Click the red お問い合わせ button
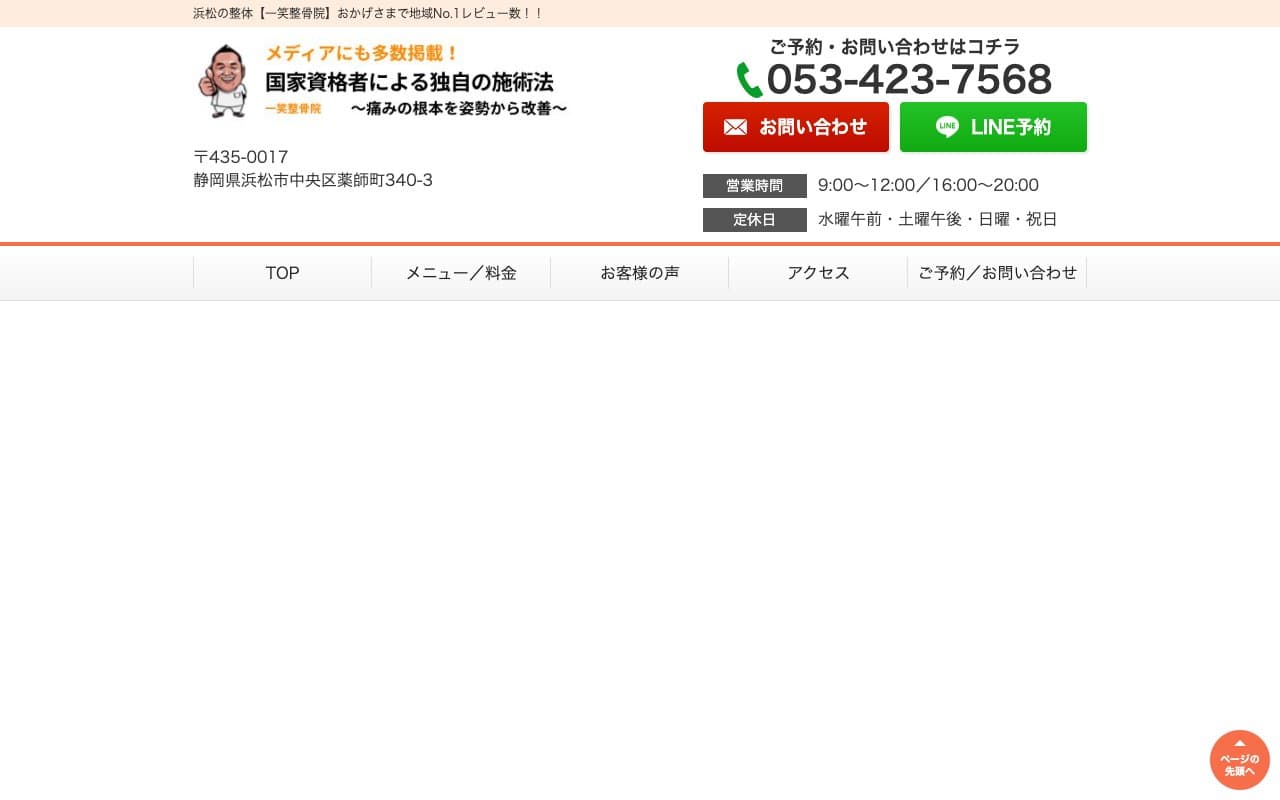 pyautogui.click(x=796, y=127)
